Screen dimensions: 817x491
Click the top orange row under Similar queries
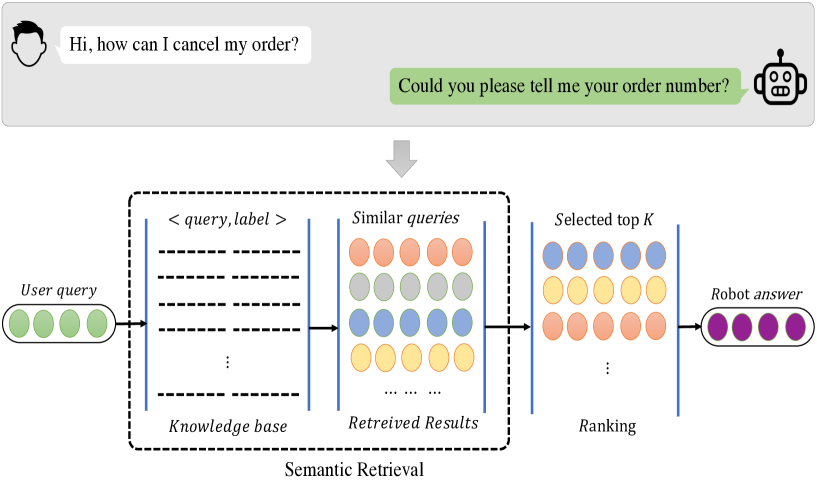coord(410,252)
